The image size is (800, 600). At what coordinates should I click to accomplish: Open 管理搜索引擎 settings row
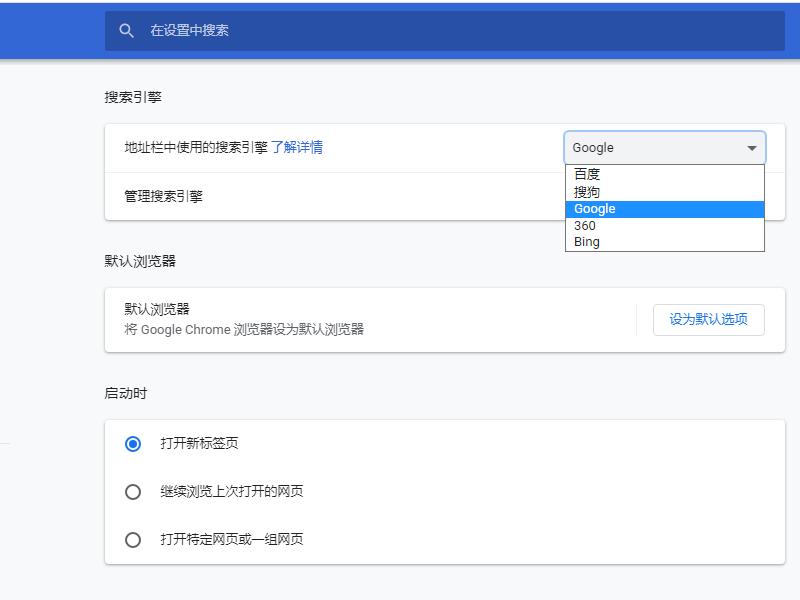click(x=167, y=197)
